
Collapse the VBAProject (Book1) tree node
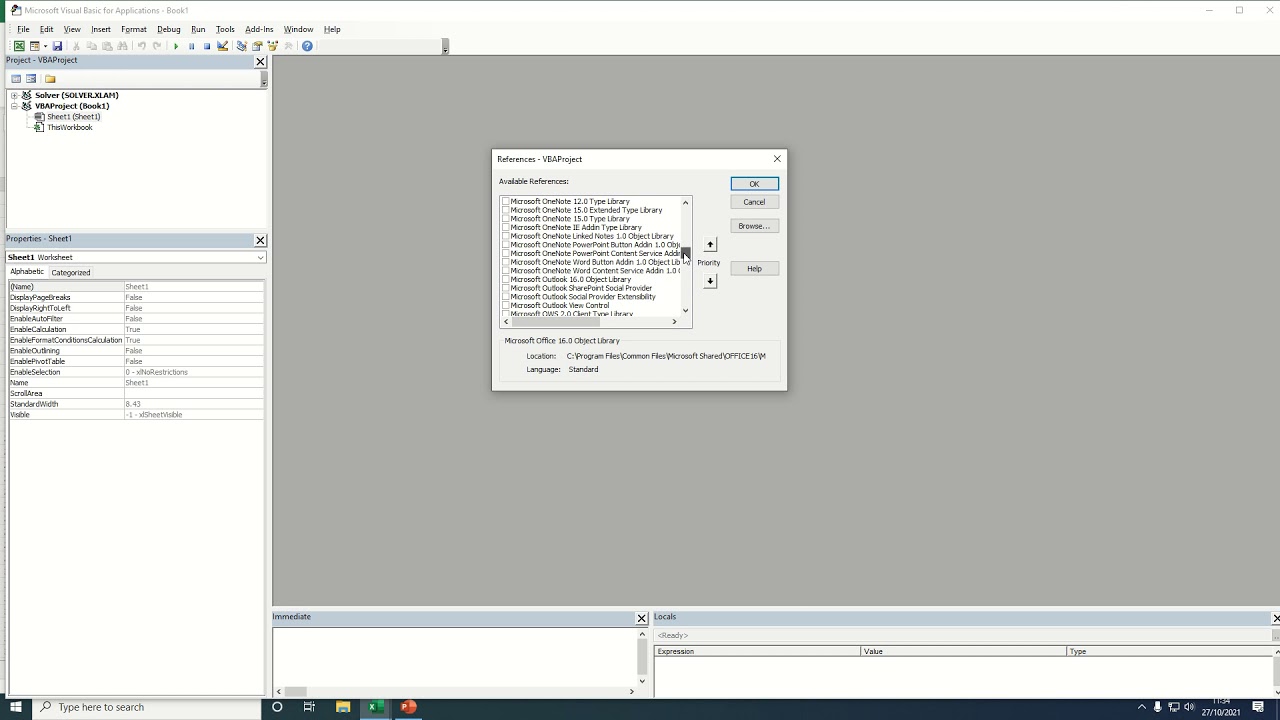click(14, 106)
